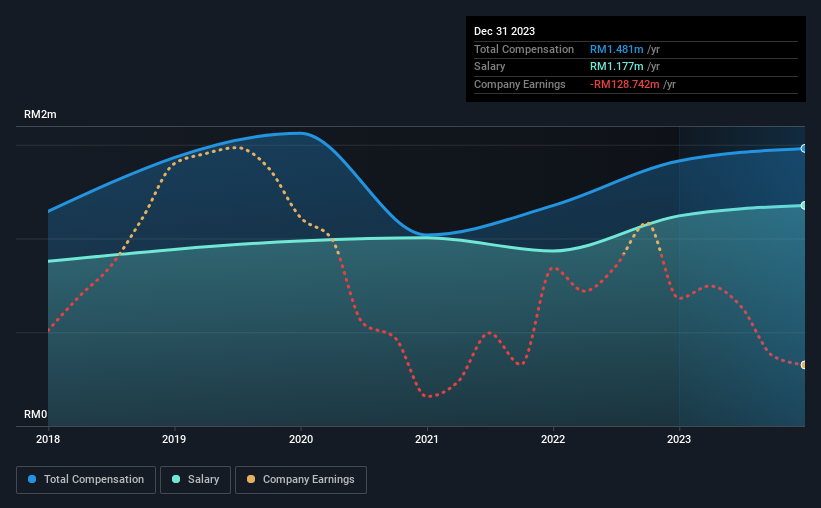This screenshot has height=508, width=821.
Task: Click the RM1.481m total compensation value
Action: point(616,49)
